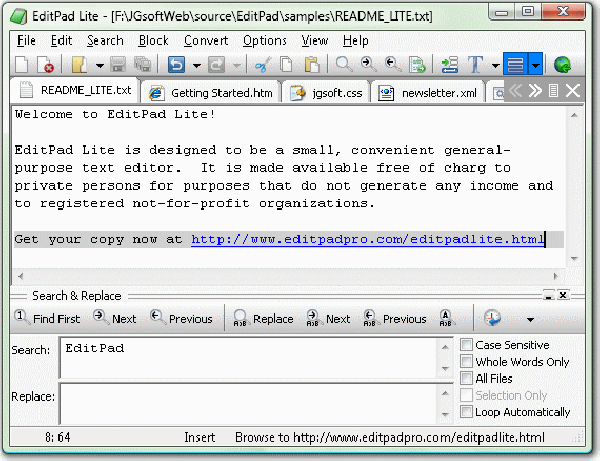The width and height of the screenshot is (600, 461).
Task: Click the green-arrow indent icon
Action: coord(450,64)
